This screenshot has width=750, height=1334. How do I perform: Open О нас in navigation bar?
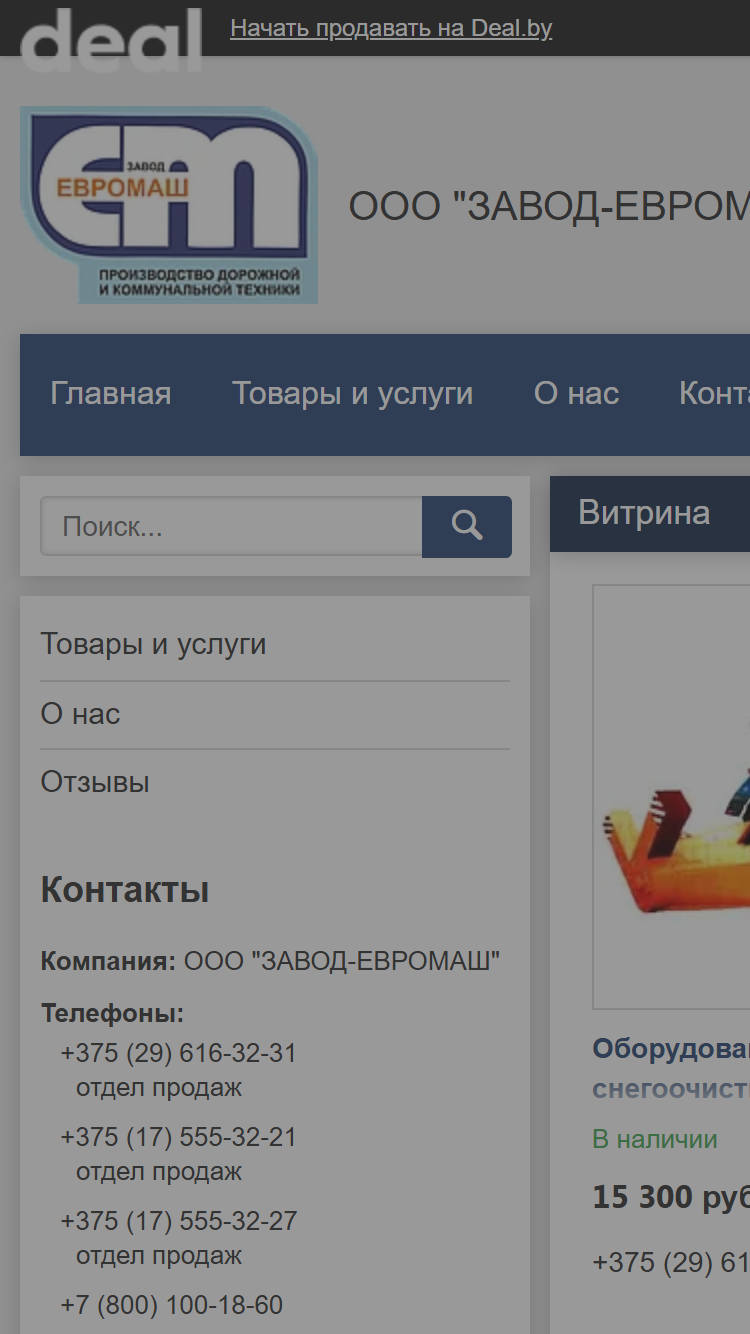click(577, 394)
